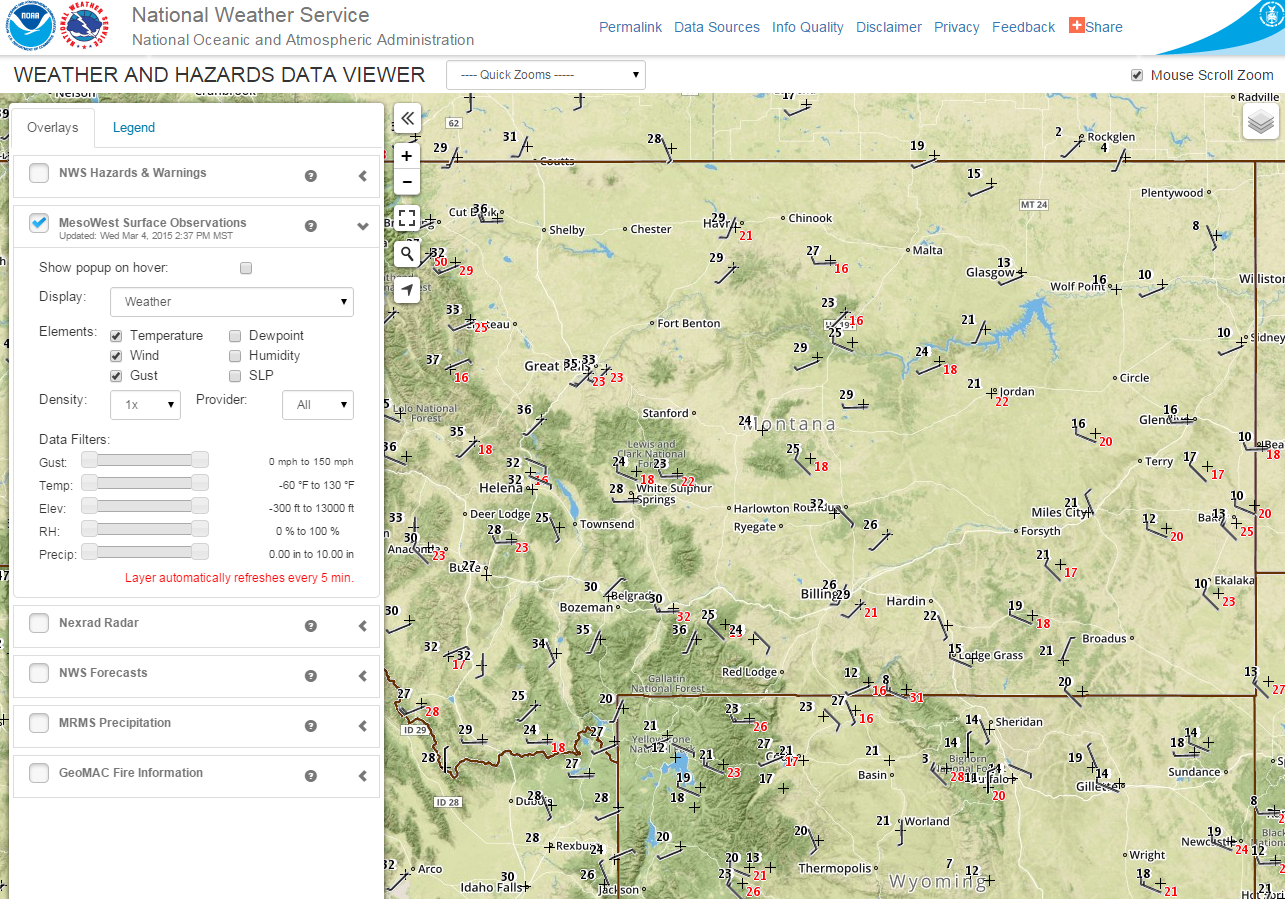Click the National Weather Service logo

(87, 27)
